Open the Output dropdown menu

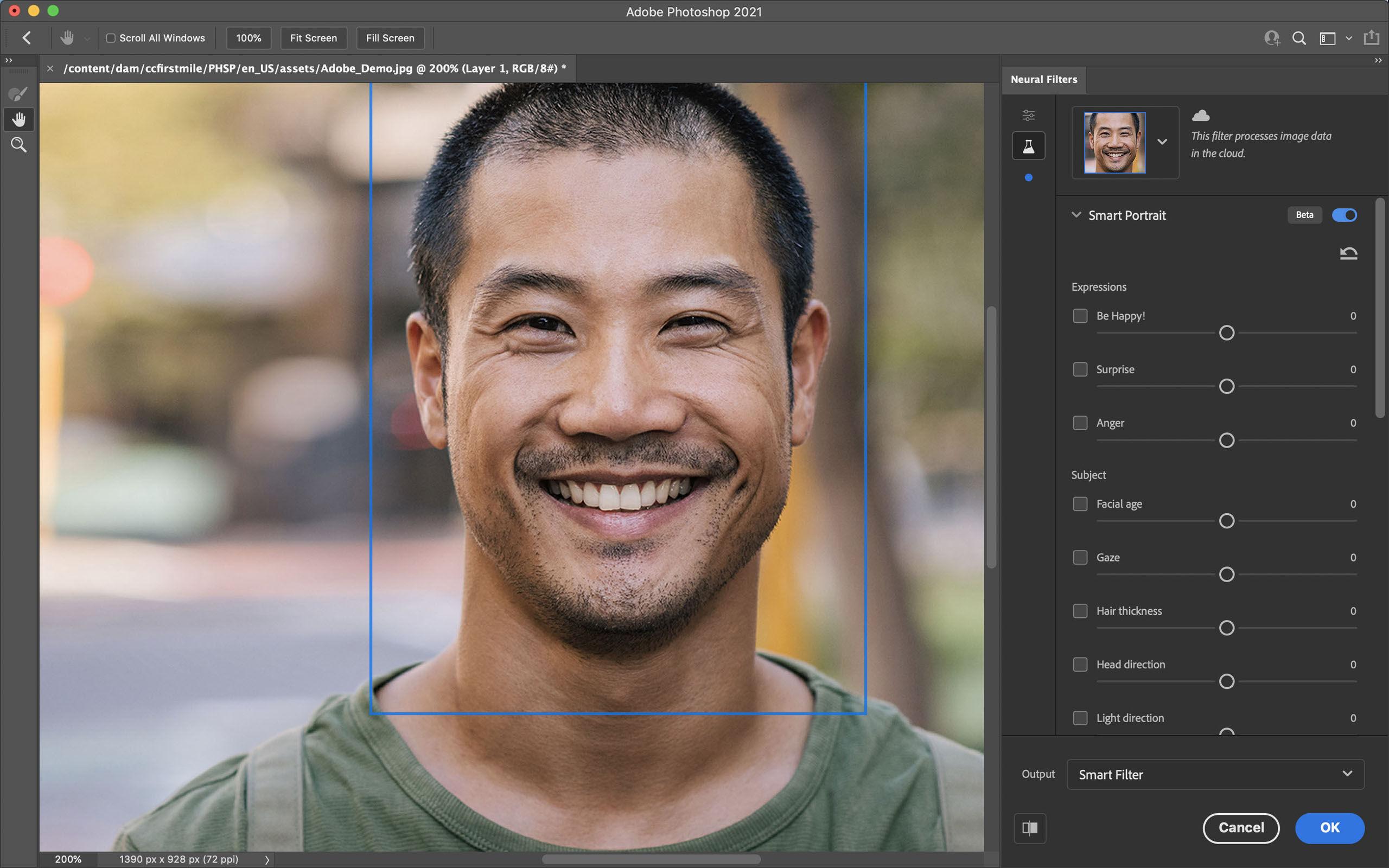click(1215, 774)
